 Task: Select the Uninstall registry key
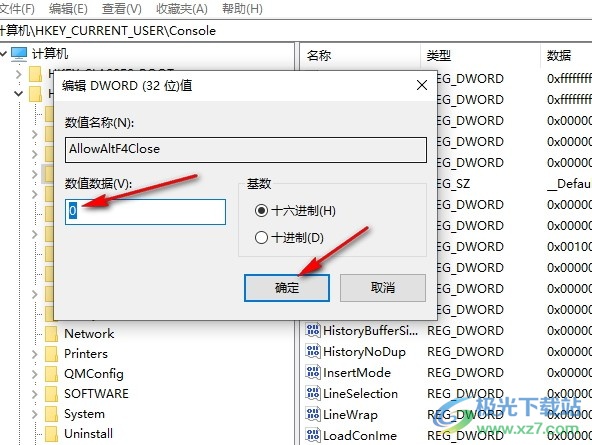(x=88, y=434)
